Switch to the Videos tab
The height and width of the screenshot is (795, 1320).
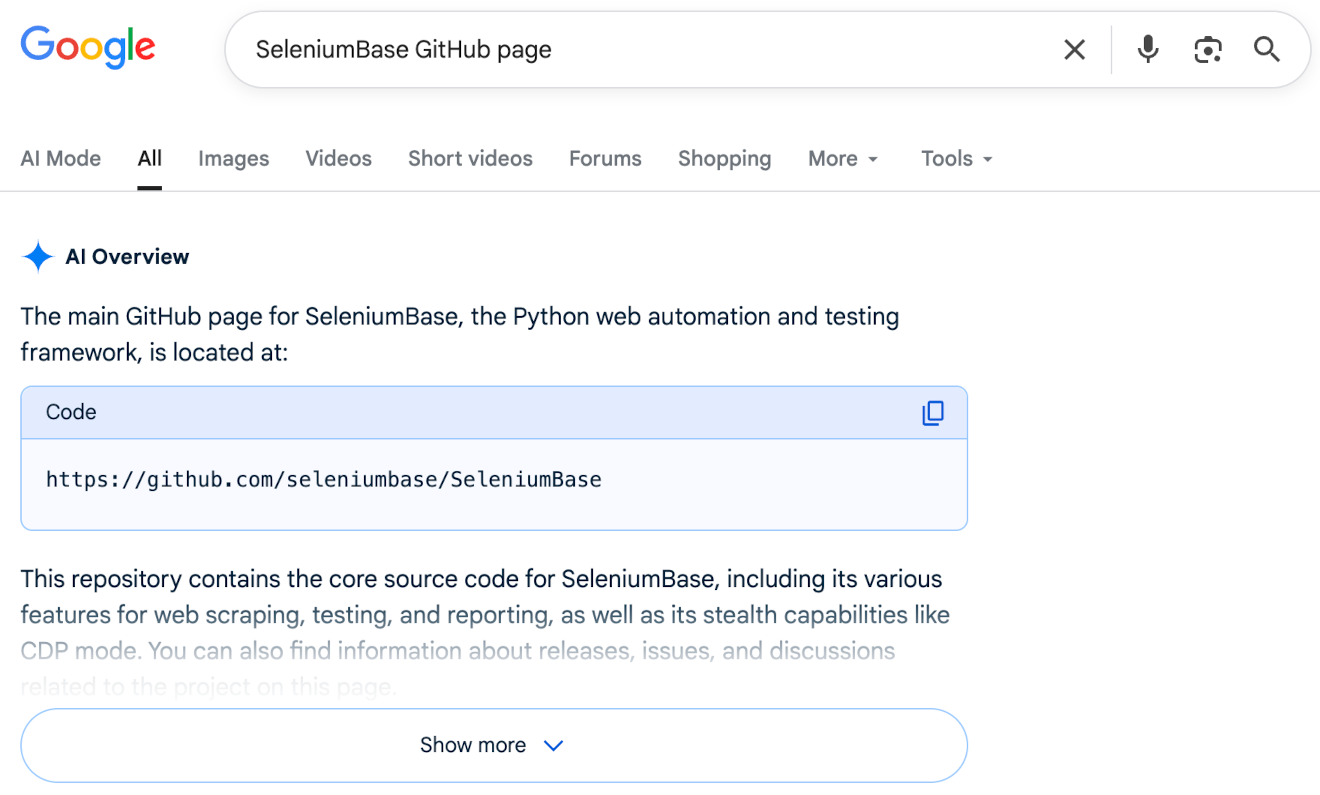pos(338,158)
